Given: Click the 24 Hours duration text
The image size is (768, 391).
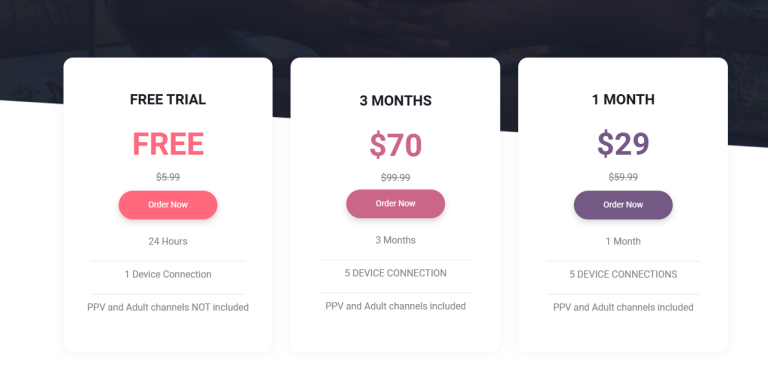Looking at the screenshot, I should pyautogui.click(x=168, y=241).
